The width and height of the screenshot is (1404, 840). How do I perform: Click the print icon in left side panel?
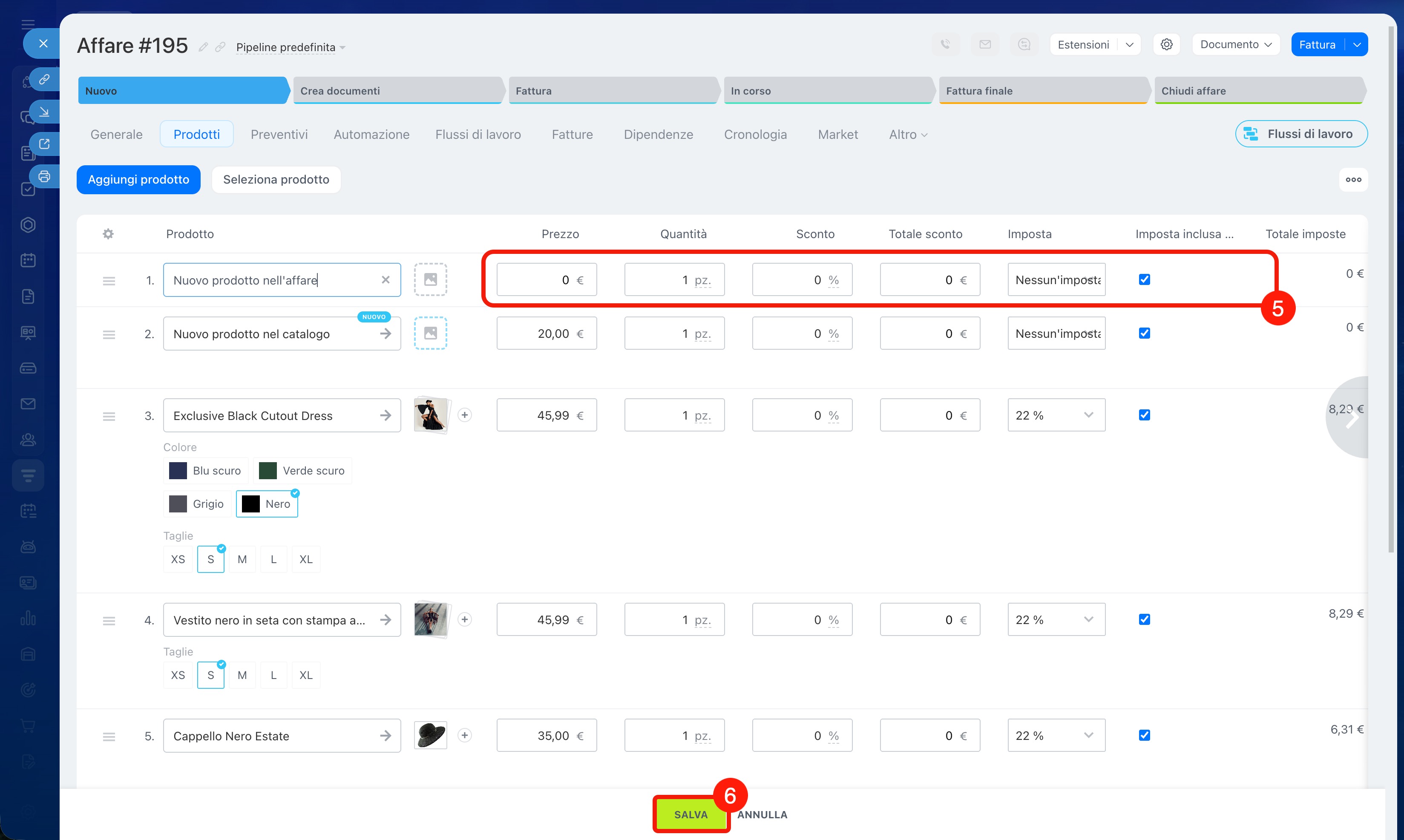44,177
